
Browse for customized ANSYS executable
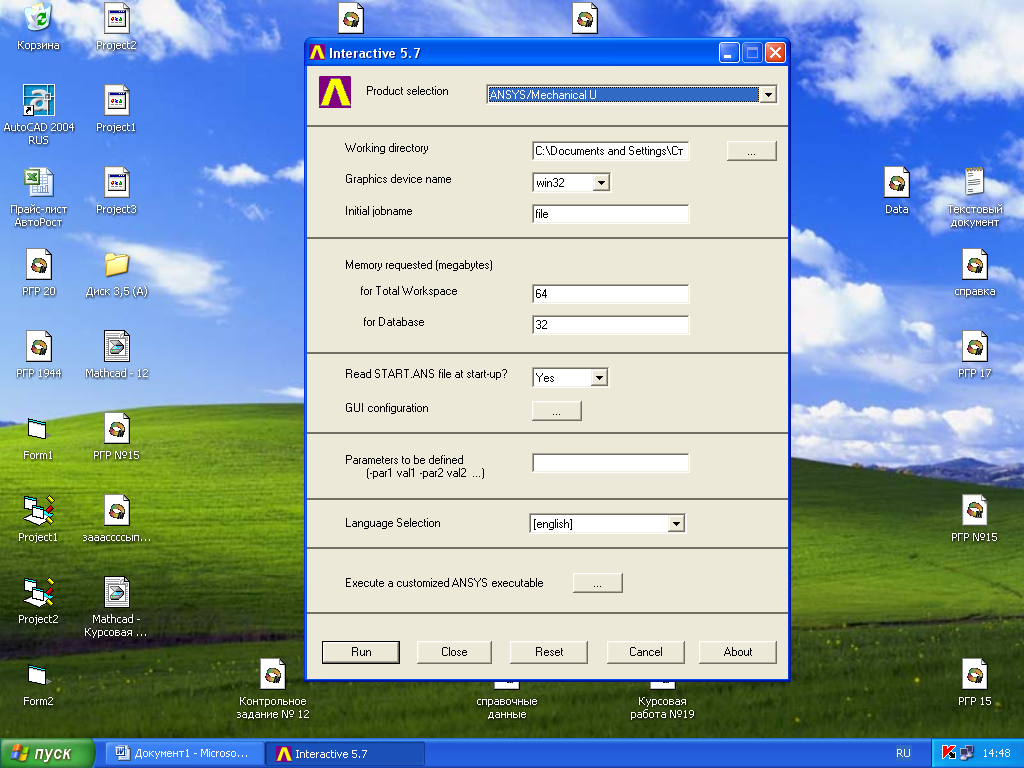[x=598, y=583]
